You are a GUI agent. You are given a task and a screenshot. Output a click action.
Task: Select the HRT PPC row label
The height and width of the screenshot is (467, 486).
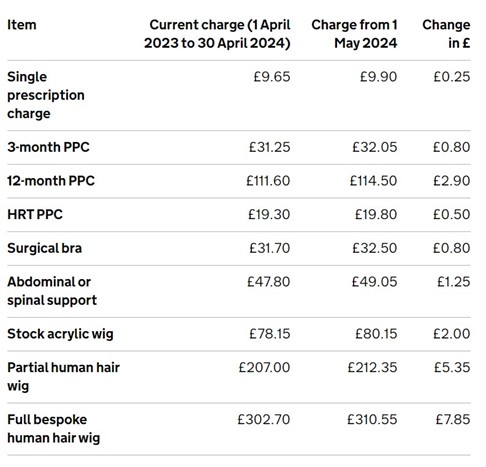(x=35, y=215)
